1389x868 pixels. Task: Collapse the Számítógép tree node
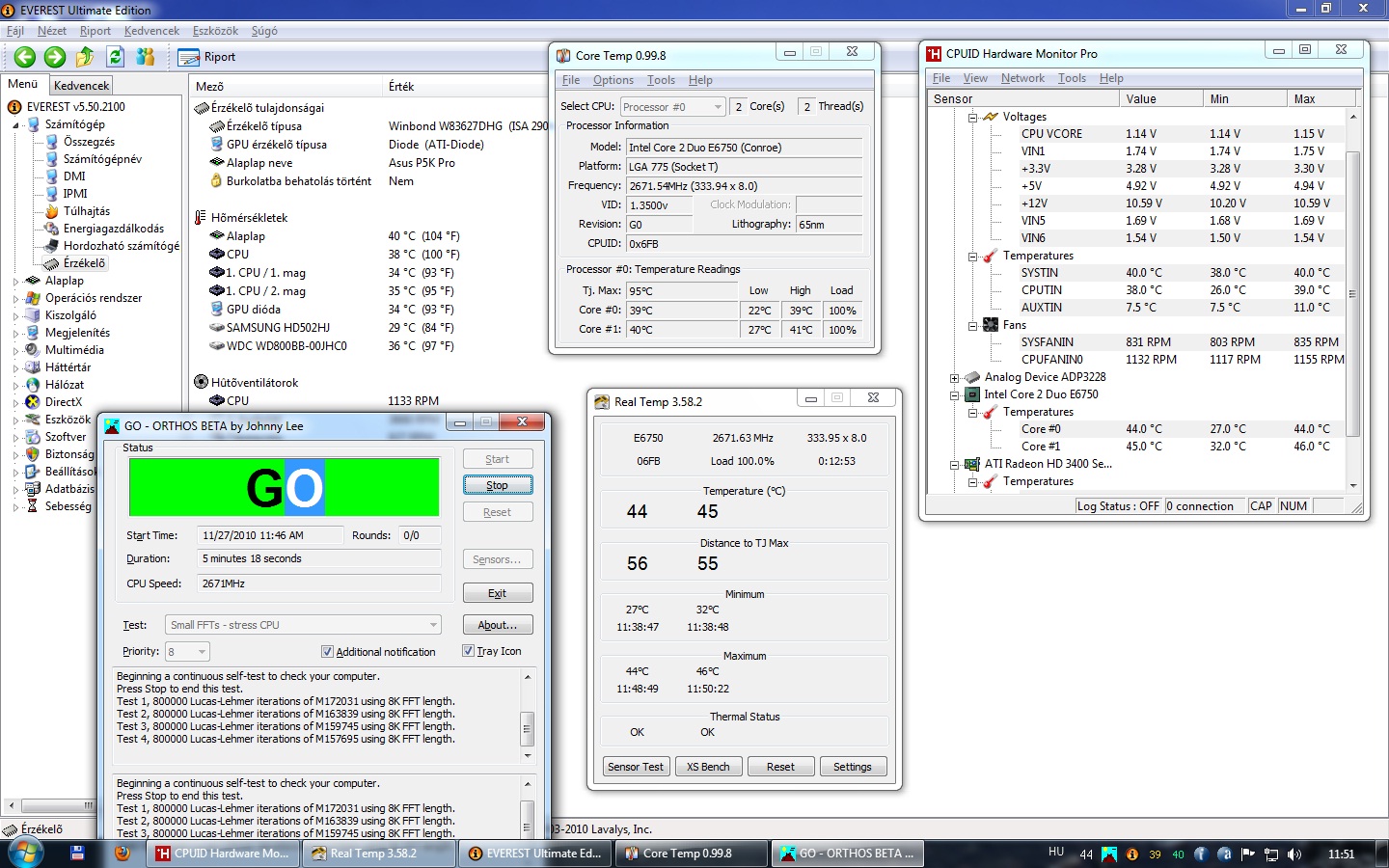(x=15, y=125)
